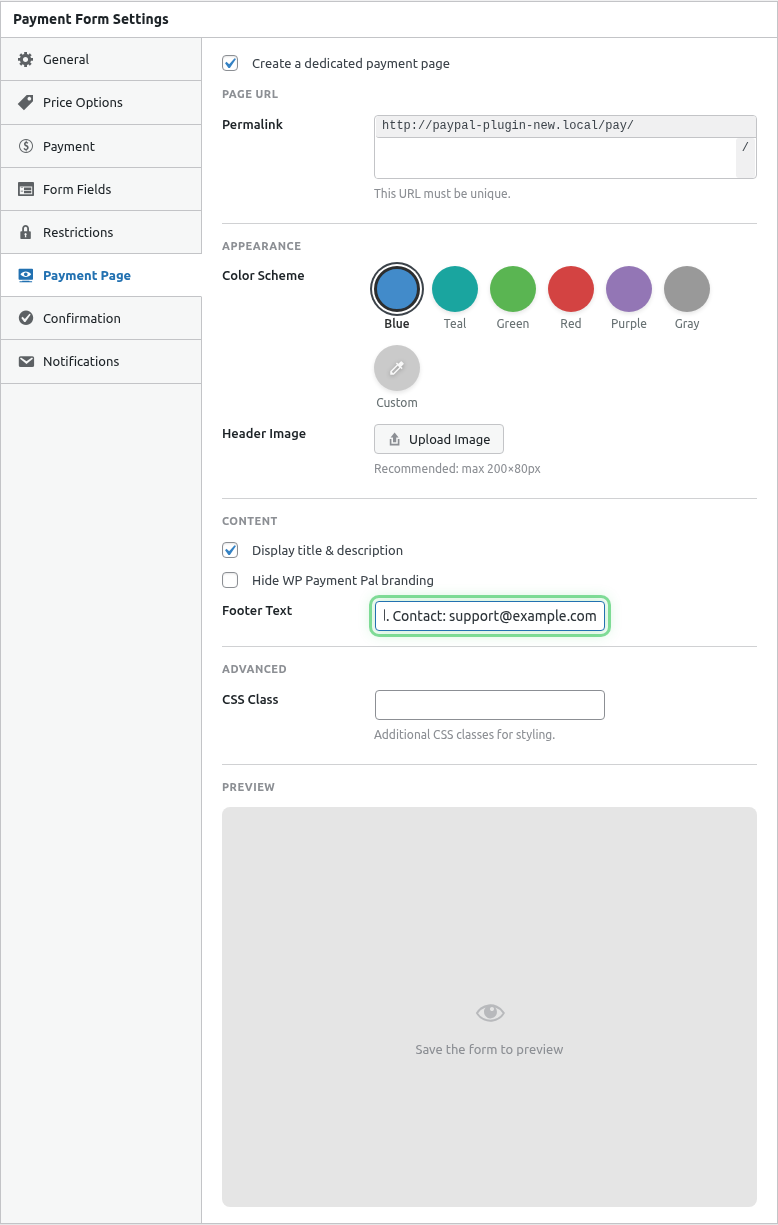
Task: Click the dollar sign icon for Payment
Action: pos(29,145)
